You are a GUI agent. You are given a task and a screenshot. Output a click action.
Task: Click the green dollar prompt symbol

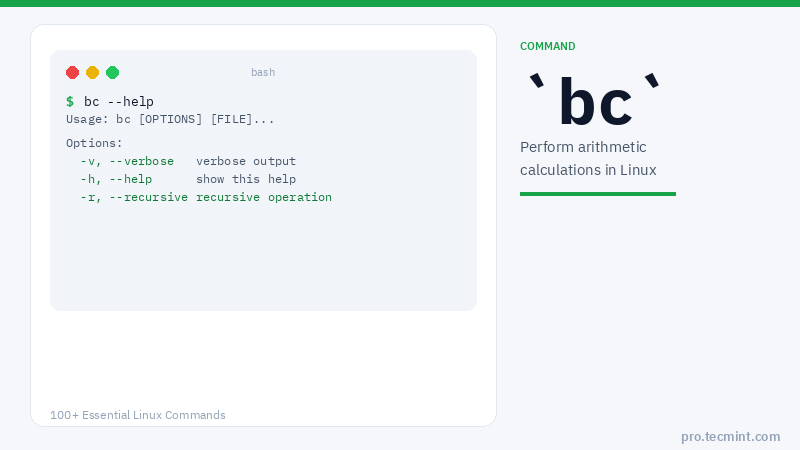coord(70,102)
